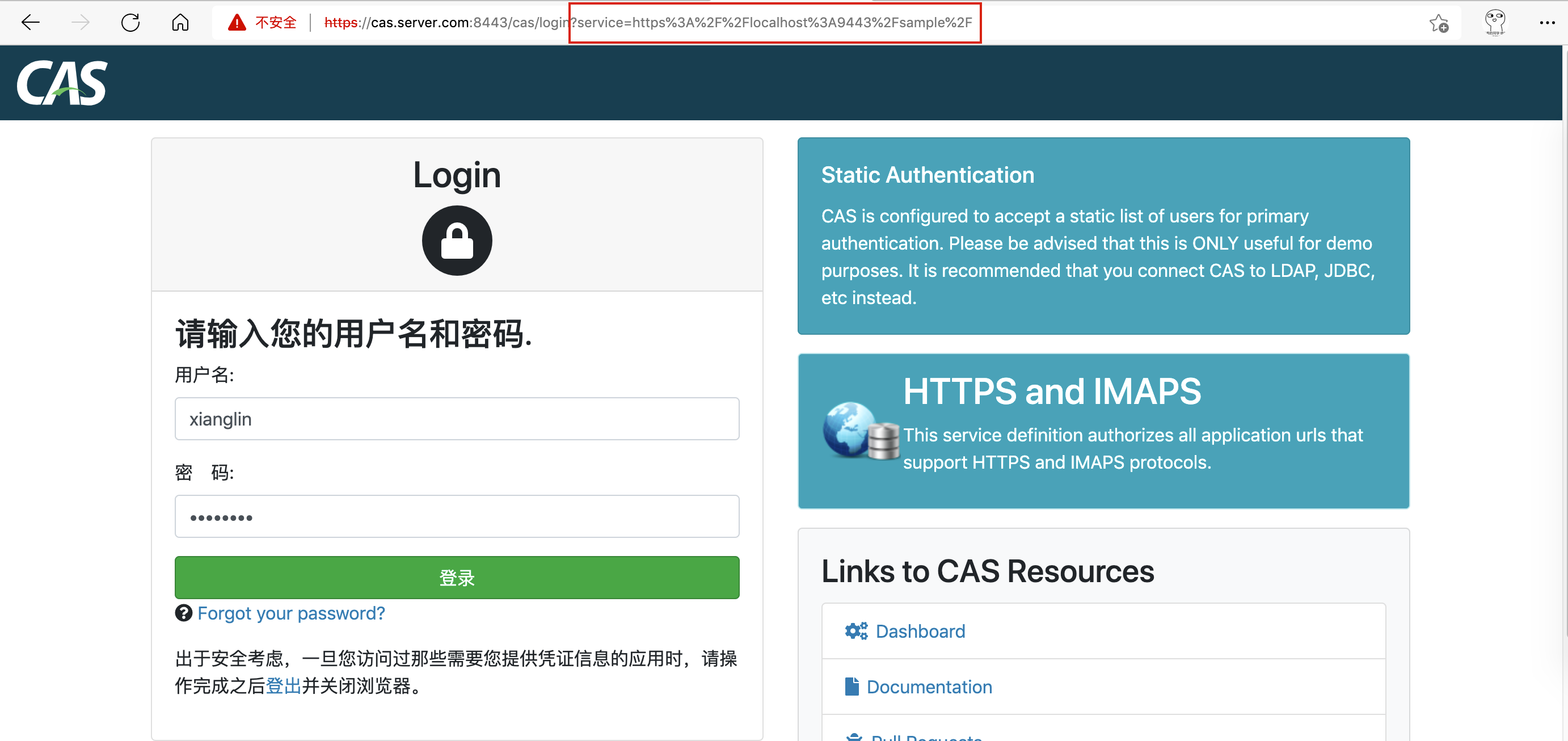Screen dimensions: 1568x741
Task: Reload the page with the refresh icon
Action: coord(130,23)
